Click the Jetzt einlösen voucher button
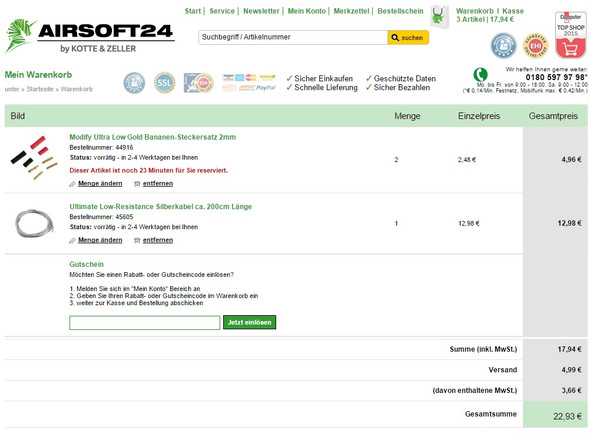The width and height of the screenshot is (590, 433). point(249,322)
